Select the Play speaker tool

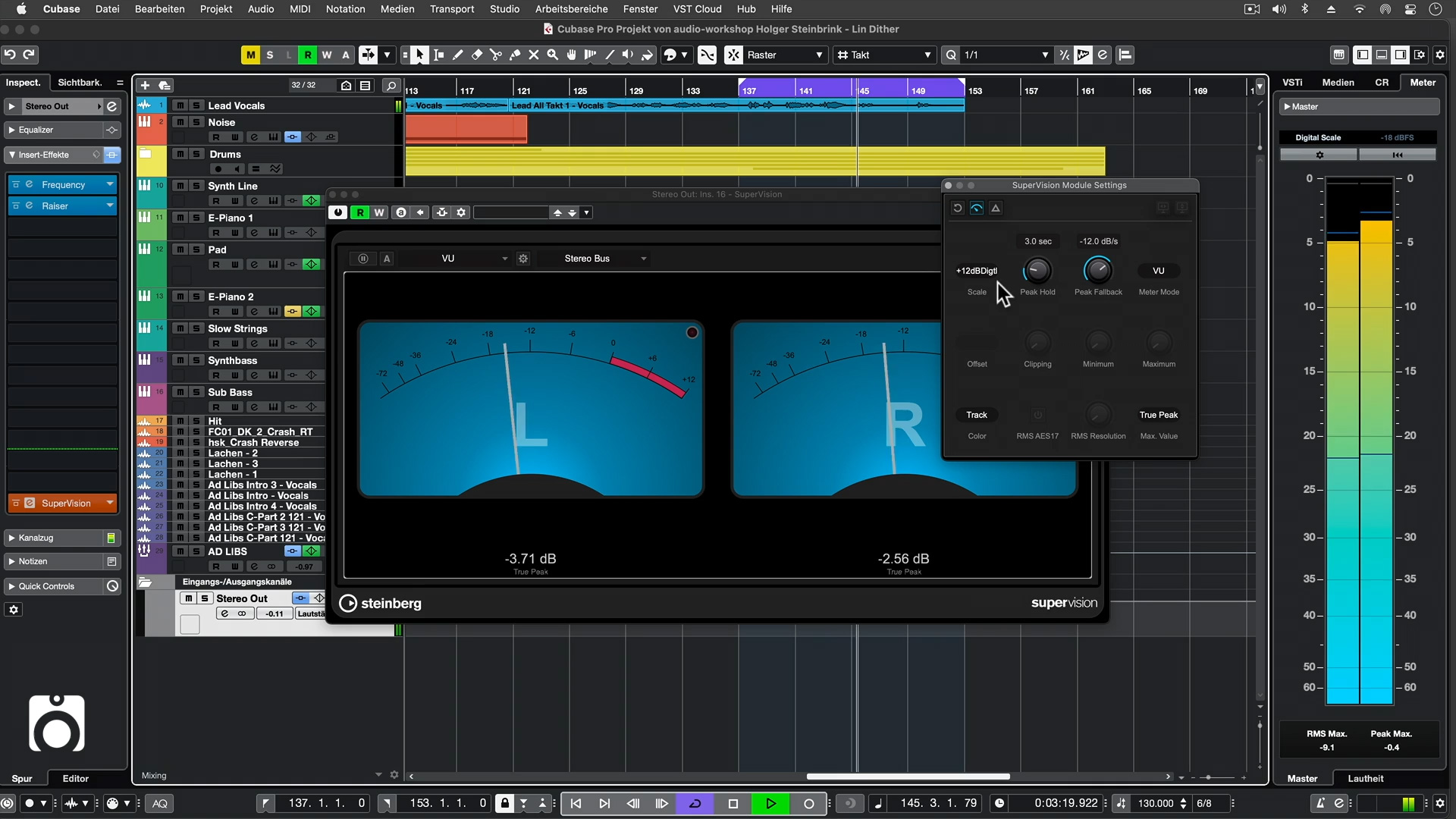(628, 55)
